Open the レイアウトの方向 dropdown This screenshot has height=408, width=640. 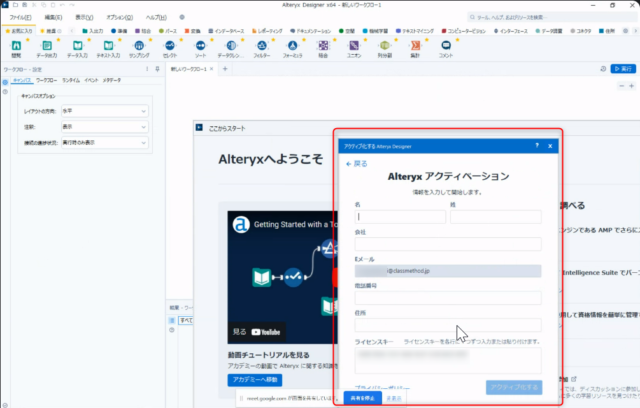pos(104,111)
